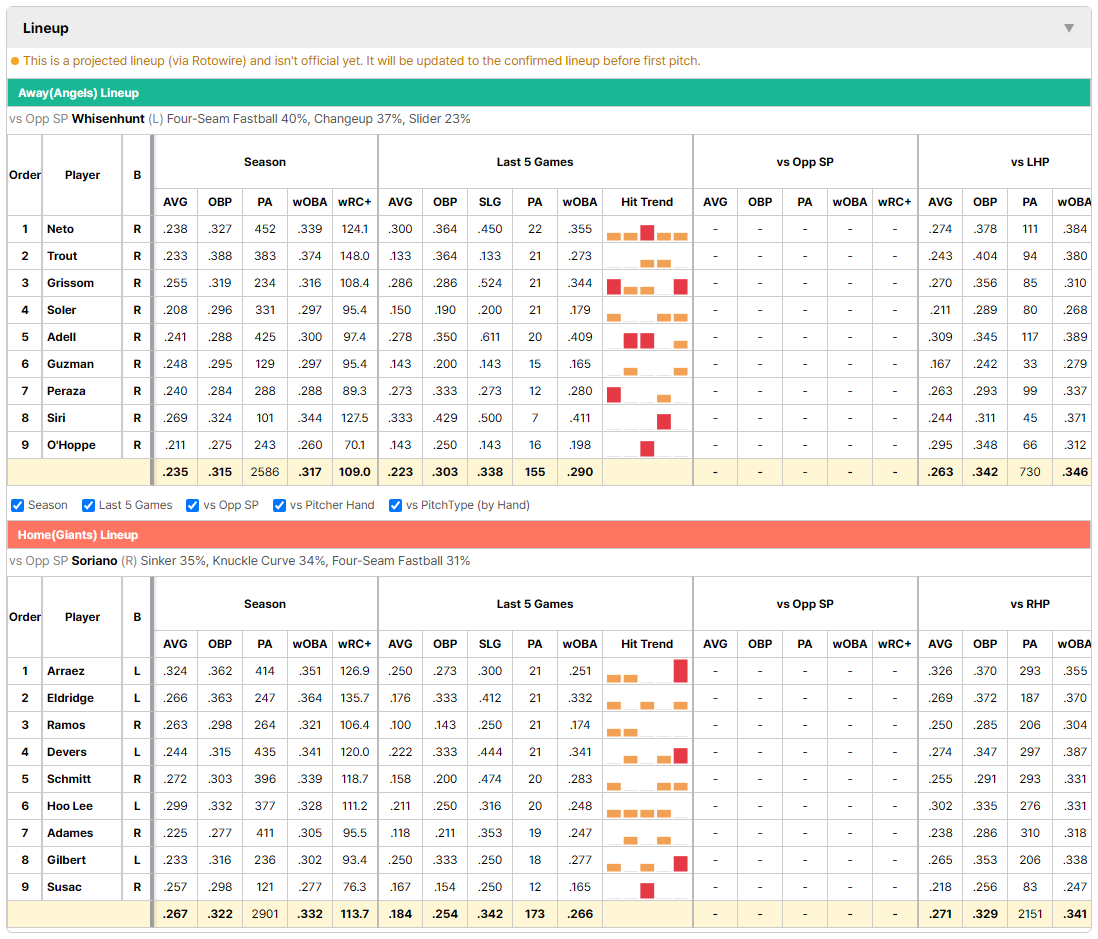Open opposing pitcher Soriano's link
The image size is (1098, 939).
[x=95, y=561]
